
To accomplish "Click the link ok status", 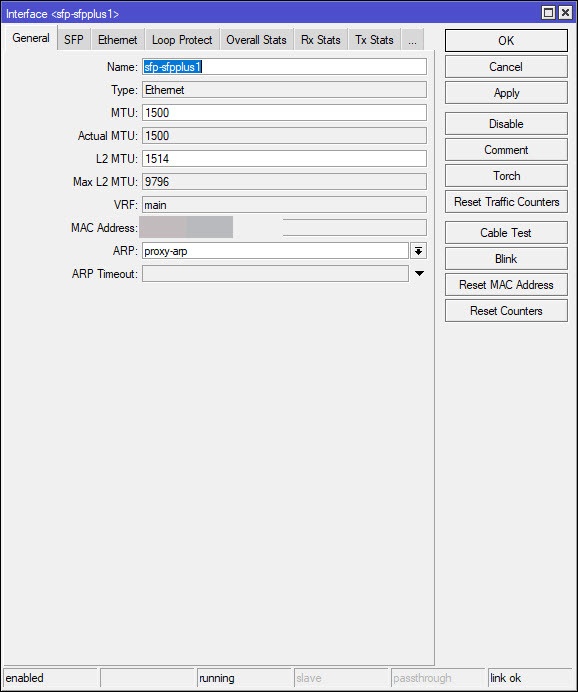I will 531,678.
